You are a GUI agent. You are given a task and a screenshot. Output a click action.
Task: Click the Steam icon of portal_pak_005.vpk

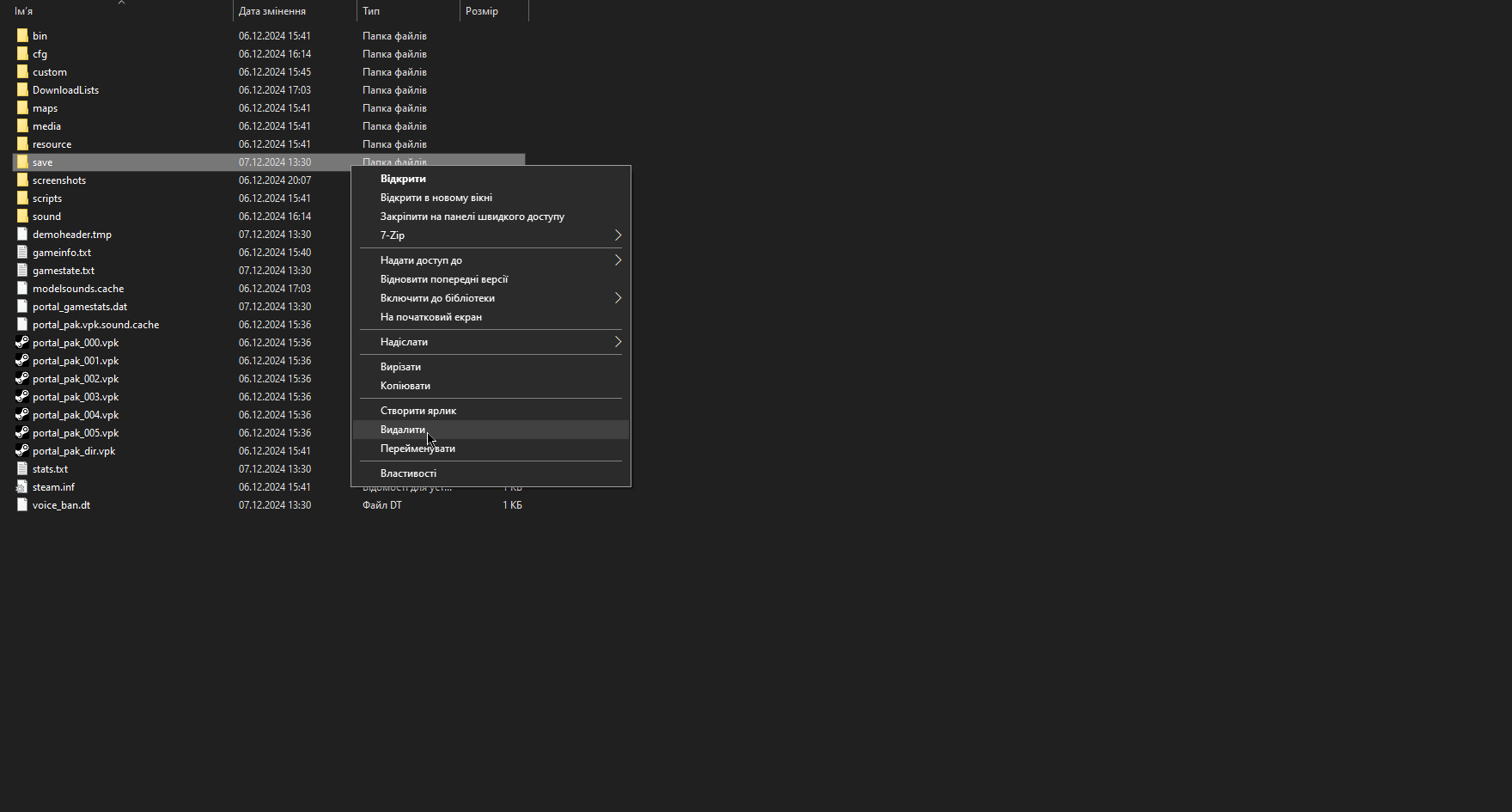[x=22, y=433]
